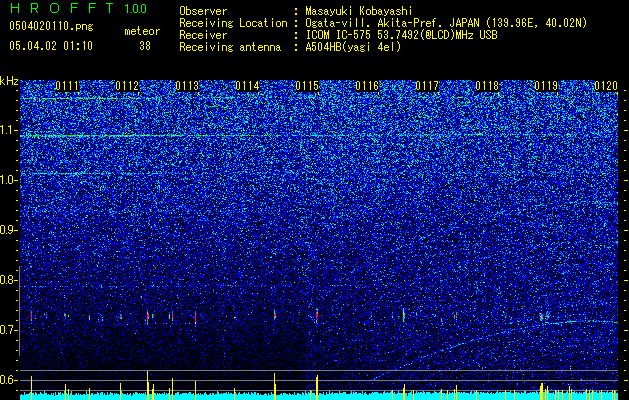Select the filename 0504020110.png
Image resolution: width=629 pixels, height=400 pixels.
(51, 26)
